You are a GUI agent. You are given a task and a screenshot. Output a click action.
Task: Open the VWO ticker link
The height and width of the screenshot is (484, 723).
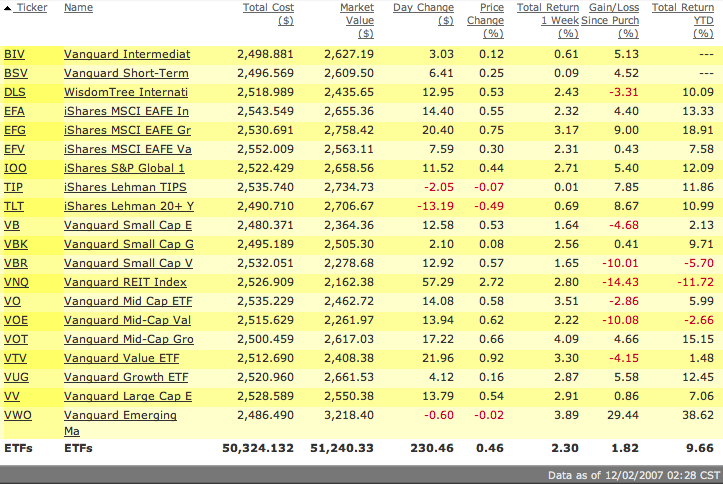click(x=18, y=415)
